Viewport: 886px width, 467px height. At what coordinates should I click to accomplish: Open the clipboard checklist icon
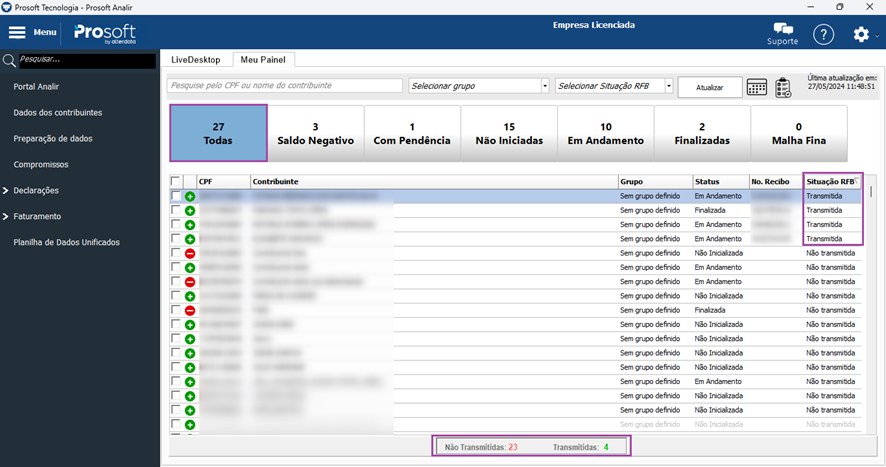coord(783,88)
